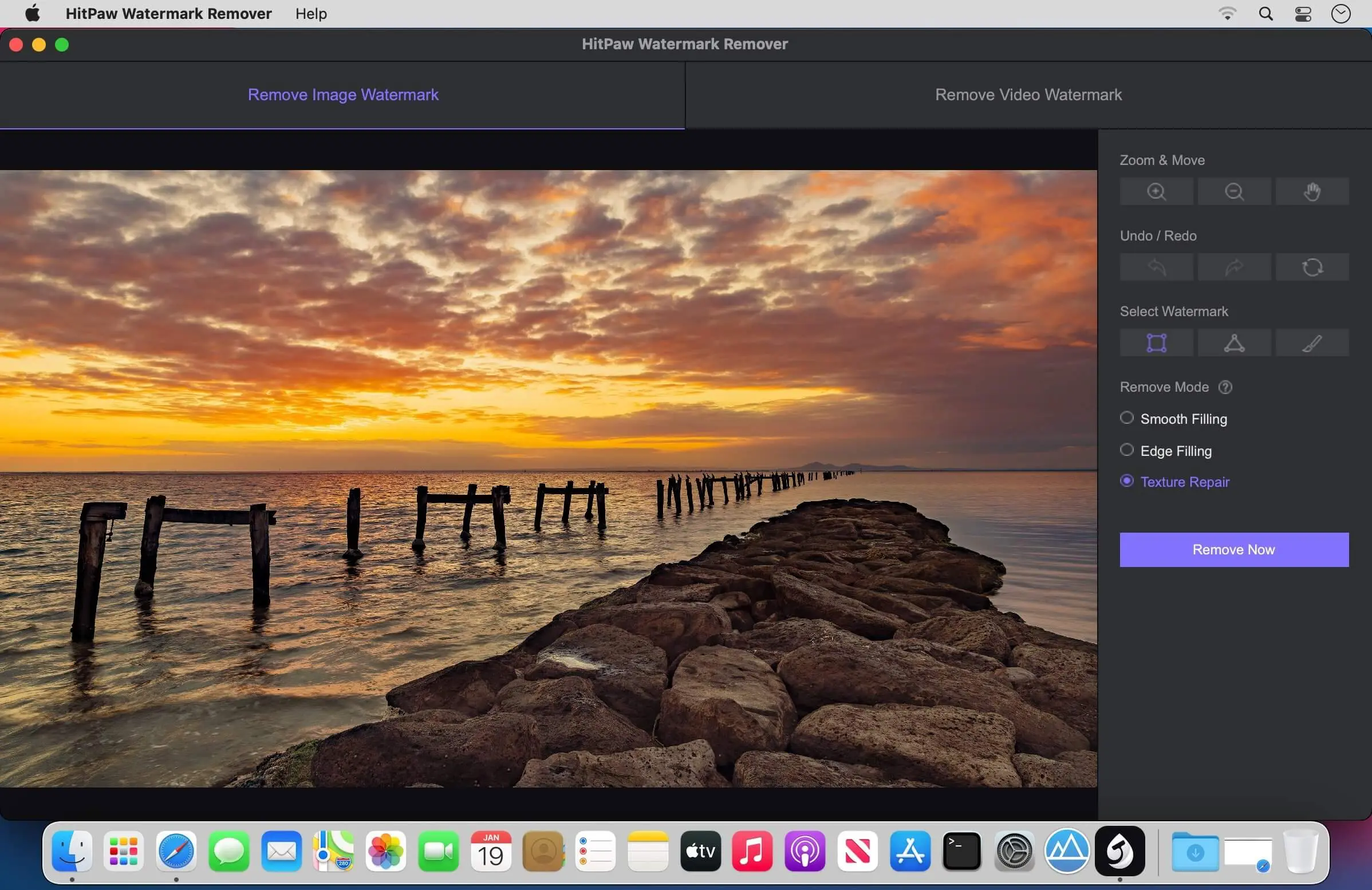1372x890 pixels.
Task: Click the Remove Now button
Action: coord(1233,549)
